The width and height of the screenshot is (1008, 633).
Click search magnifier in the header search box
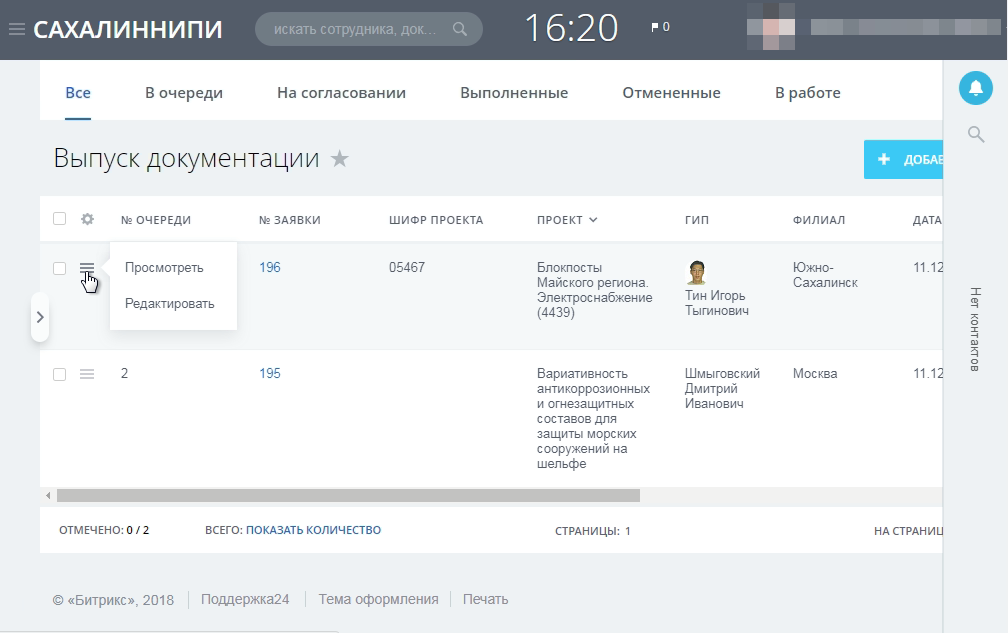(460, 29)
